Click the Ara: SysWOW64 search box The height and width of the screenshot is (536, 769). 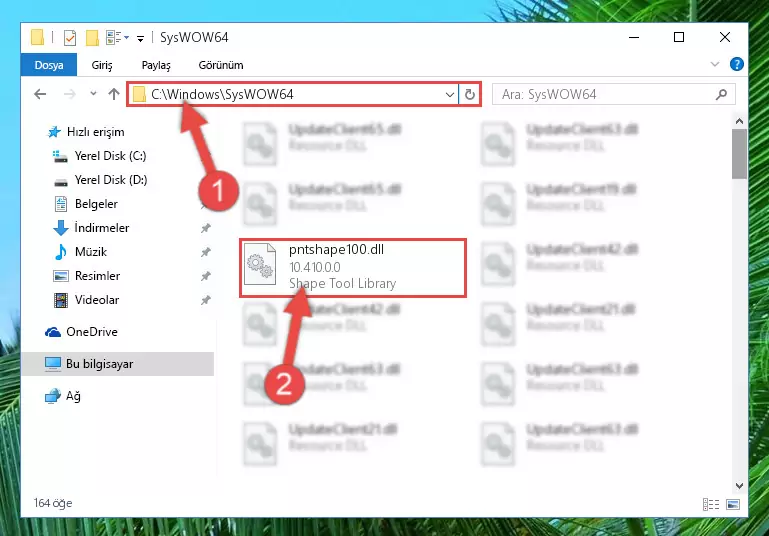click(x=614, y=94)
